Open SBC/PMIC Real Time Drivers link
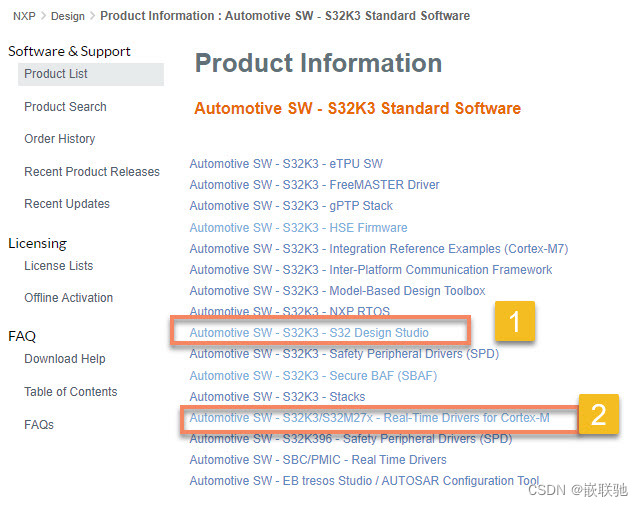 (x=318, y=460)
